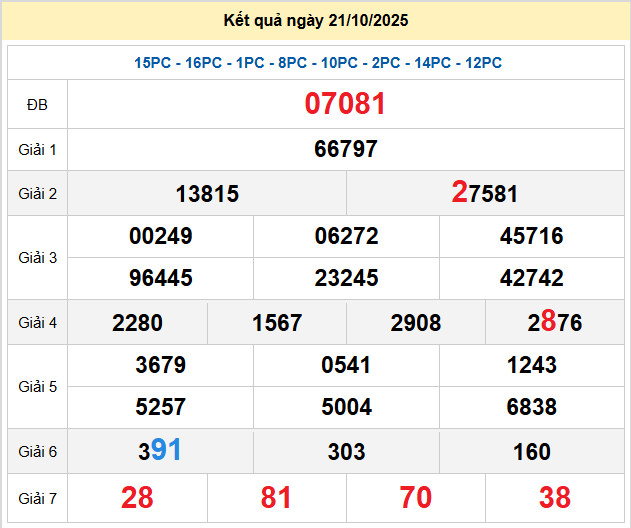Click the Giải 5 number 6838

point(531,407)
